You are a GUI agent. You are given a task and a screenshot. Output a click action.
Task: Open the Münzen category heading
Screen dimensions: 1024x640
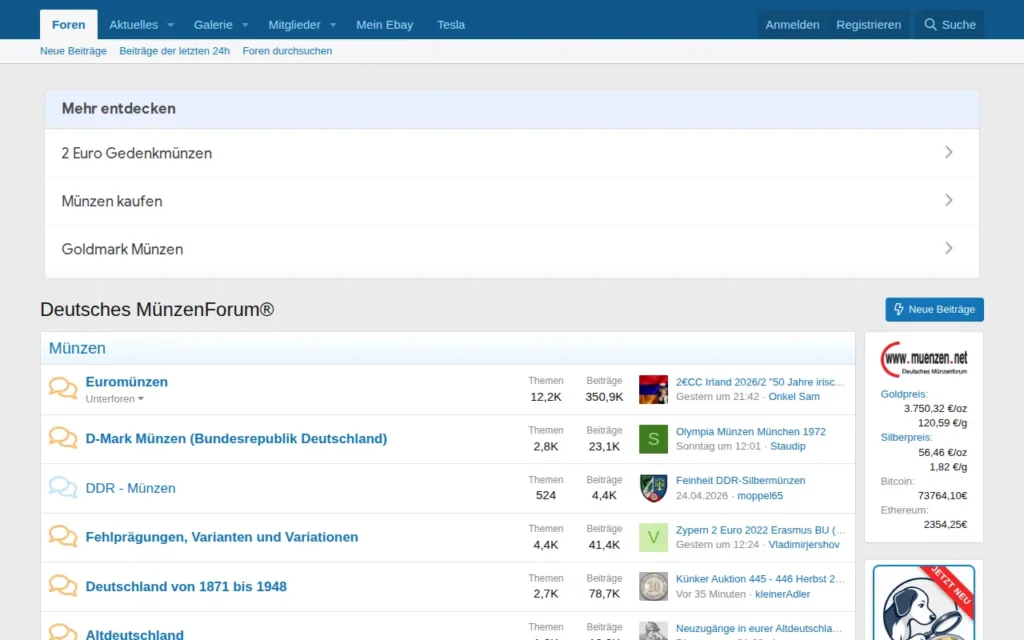[77, 348]
